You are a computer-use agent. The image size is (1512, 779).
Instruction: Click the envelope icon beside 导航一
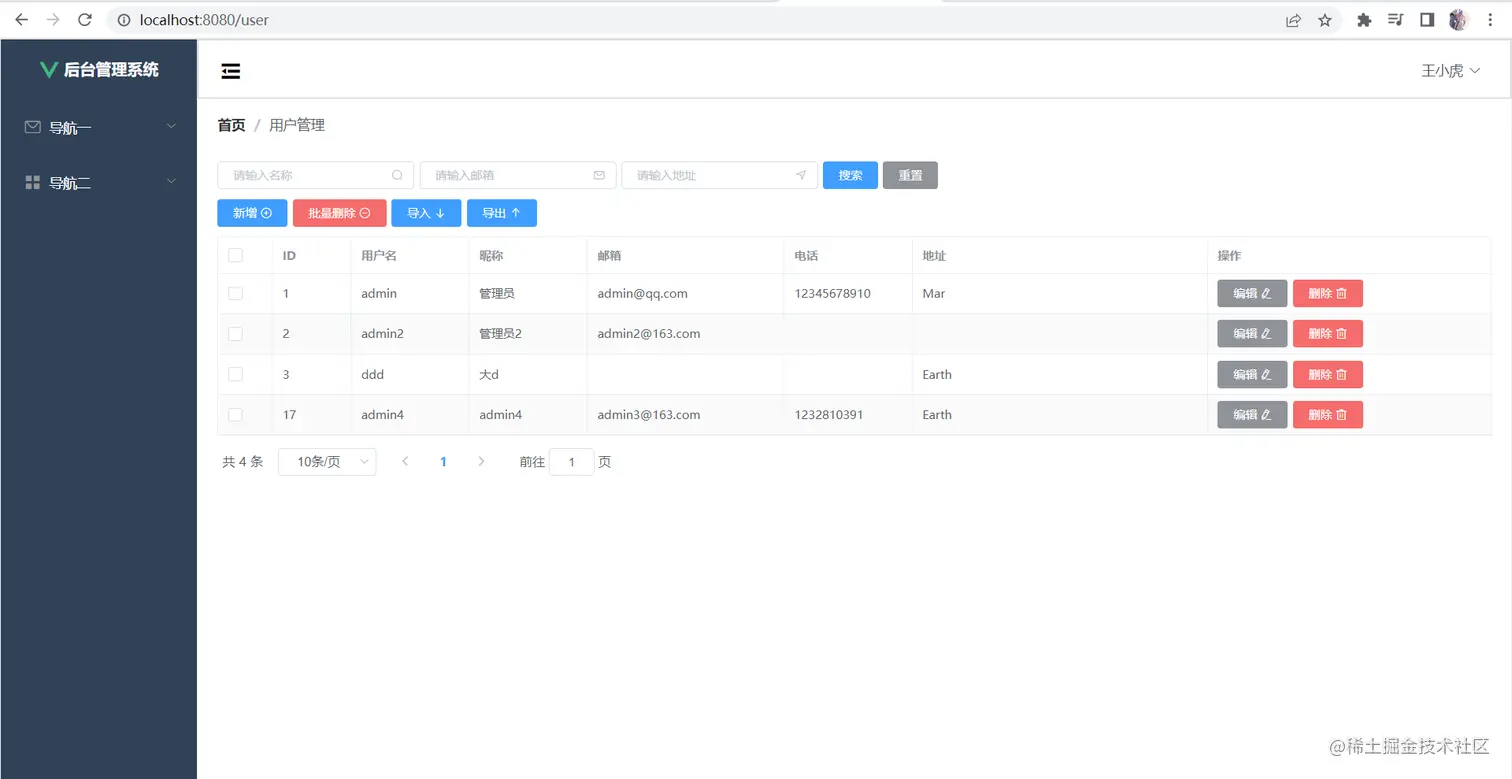pos(33,127)
